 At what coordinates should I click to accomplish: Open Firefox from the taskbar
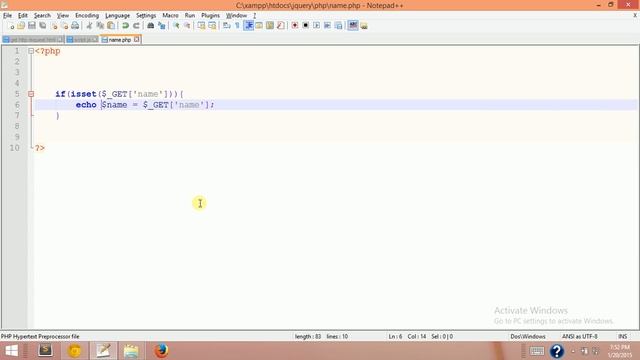point(161,351)
